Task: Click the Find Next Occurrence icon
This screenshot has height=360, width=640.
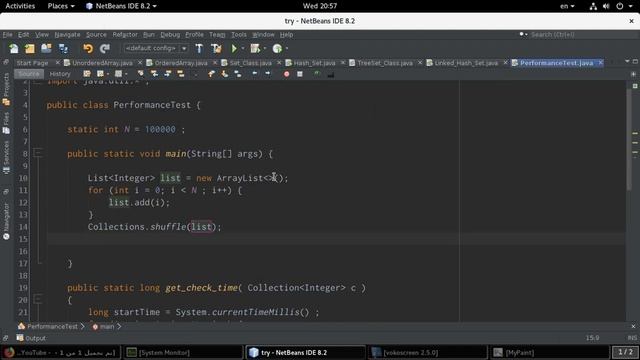Action: coord(168,74)
